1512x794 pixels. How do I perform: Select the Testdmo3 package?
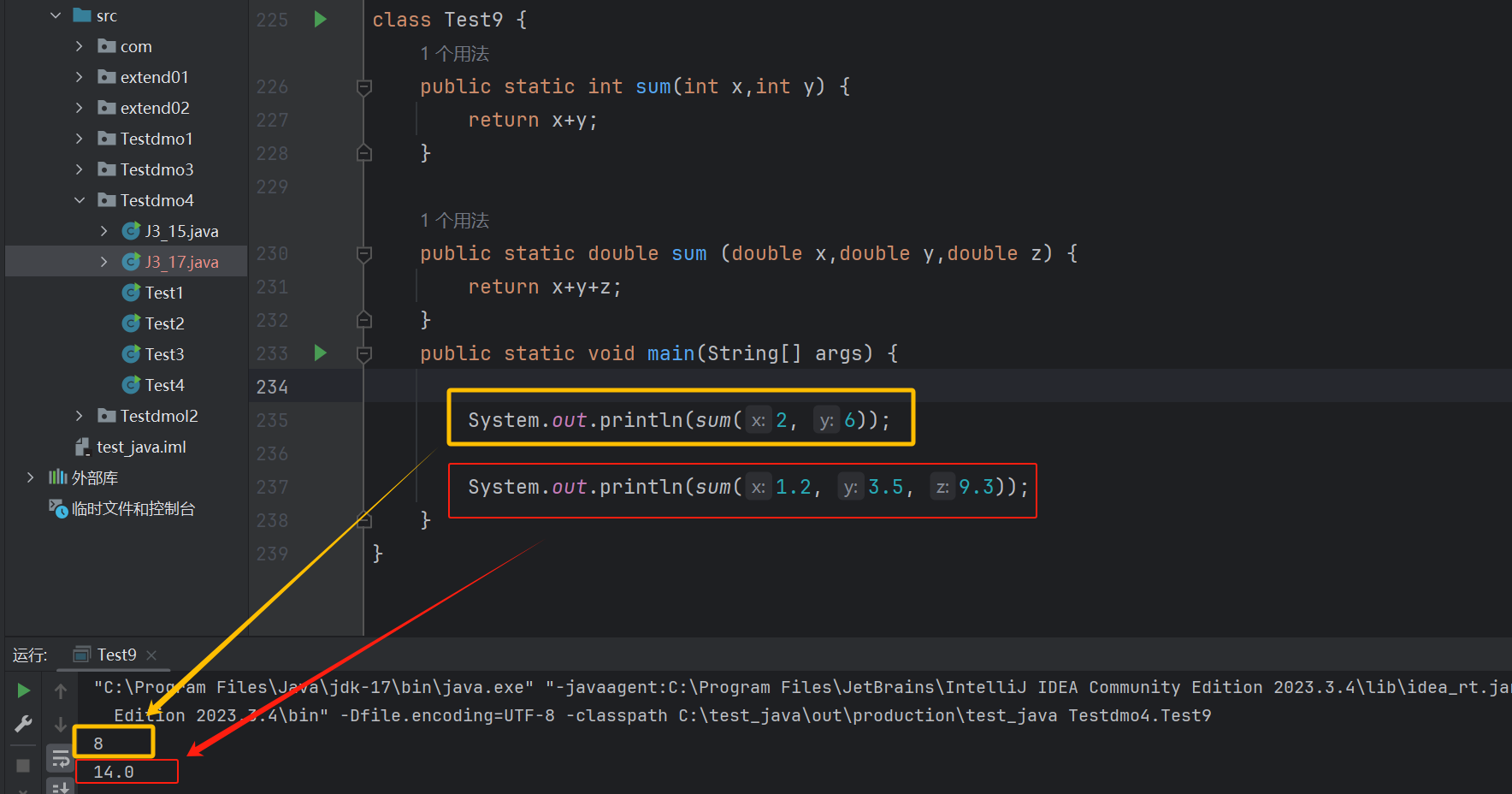tap(145, 169)
